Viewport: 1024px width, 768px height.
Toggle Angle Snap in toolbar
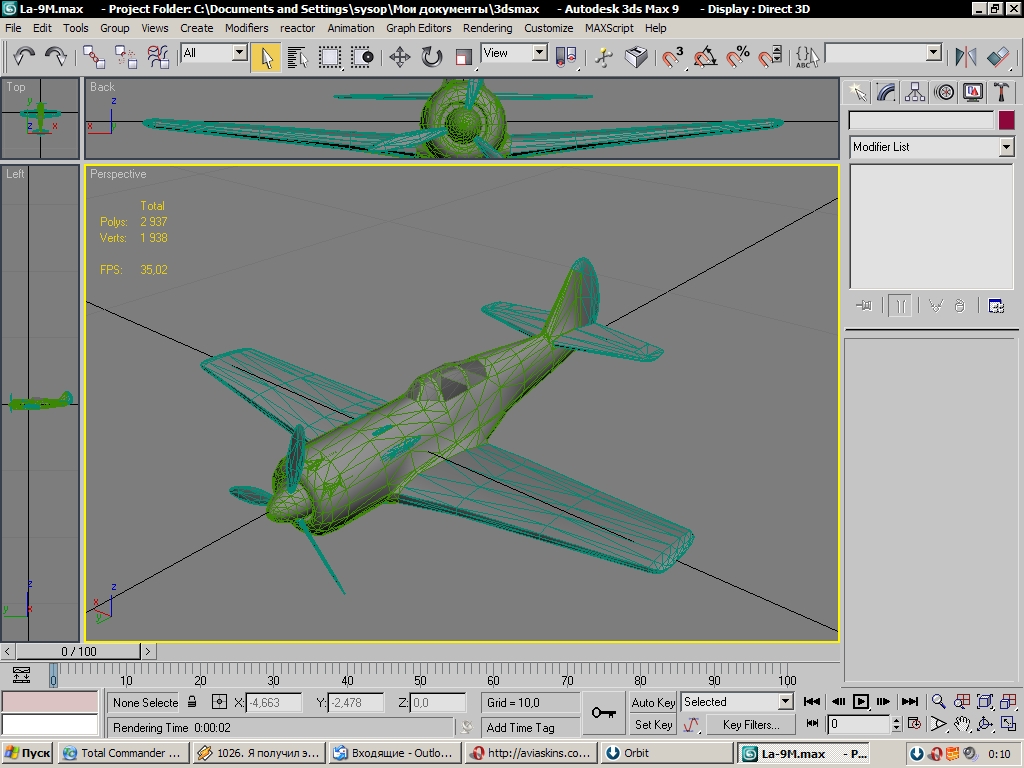tap(706, 57)
